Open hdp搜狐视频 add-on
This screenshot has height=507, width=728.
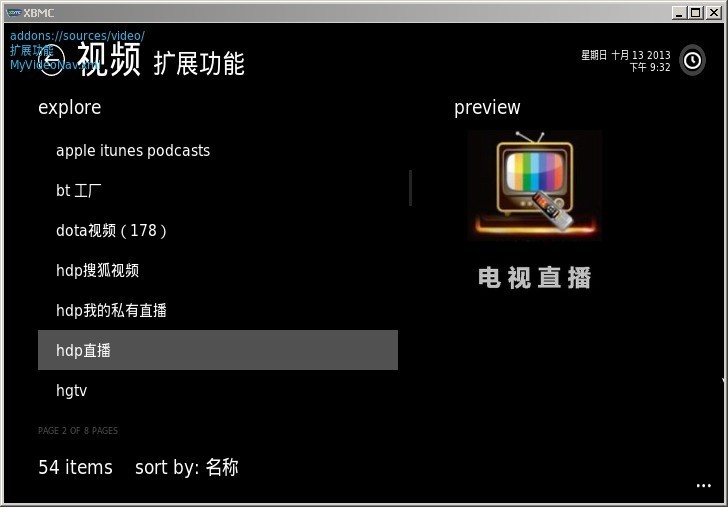[x=218, y=270]
